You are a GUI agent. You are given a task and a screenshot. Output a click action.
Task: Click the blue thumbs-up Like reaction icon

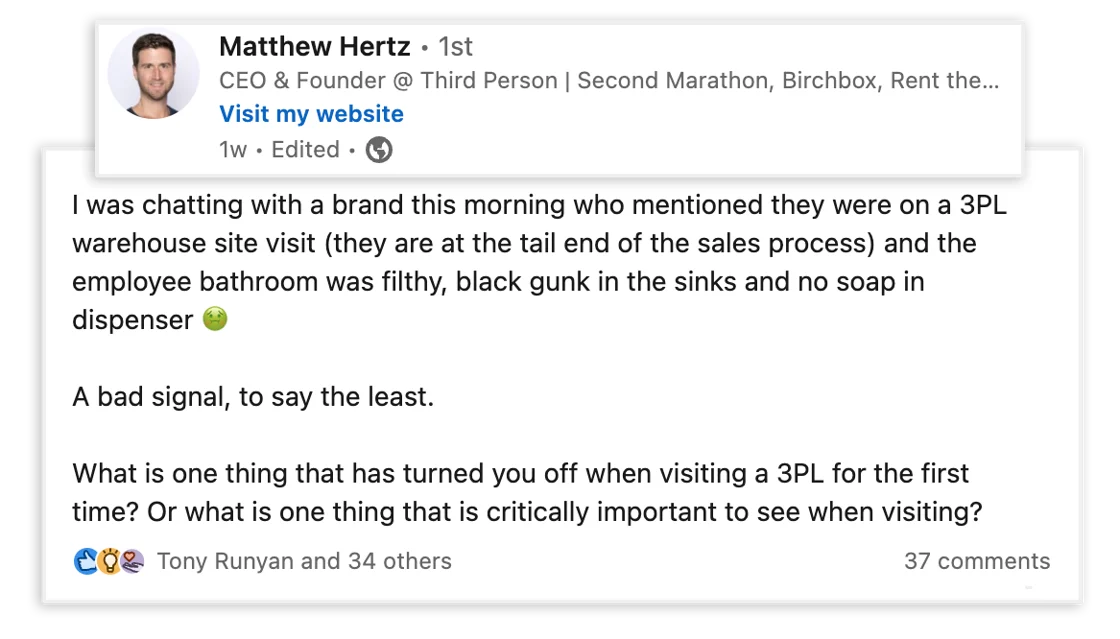86,562
